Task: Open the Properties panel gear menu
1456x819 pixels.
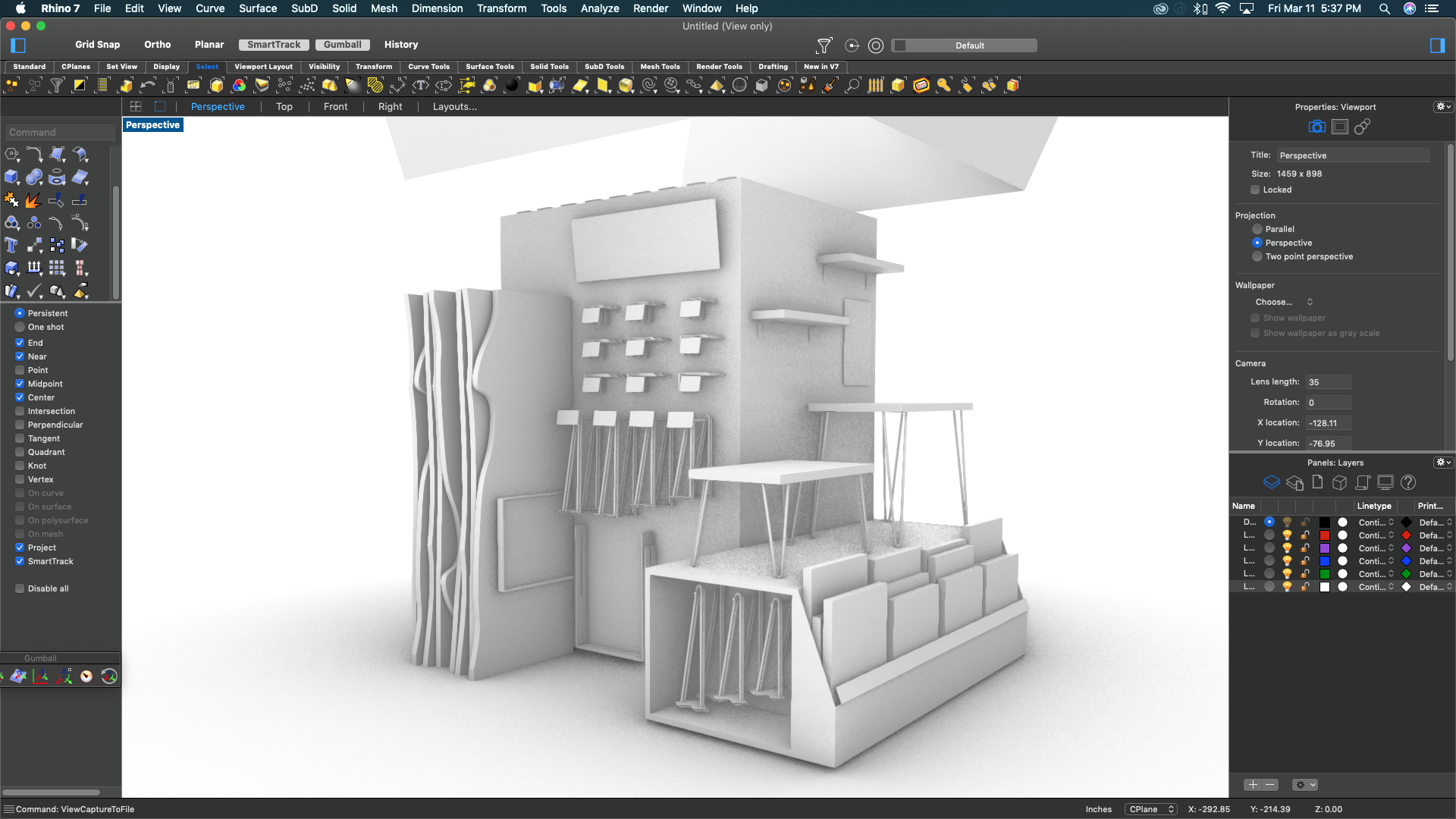Action: coord(1443,107)
